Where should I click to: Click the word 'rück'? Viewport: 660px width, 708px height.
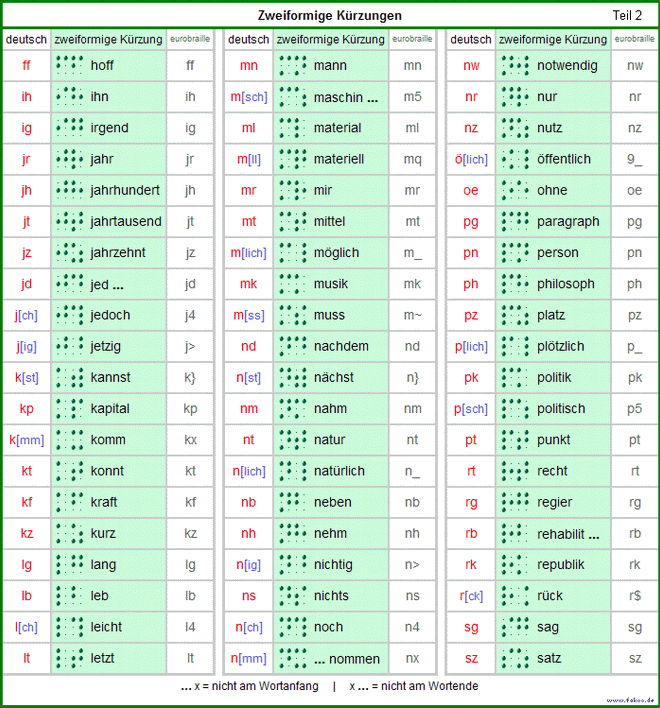(550, 596)
